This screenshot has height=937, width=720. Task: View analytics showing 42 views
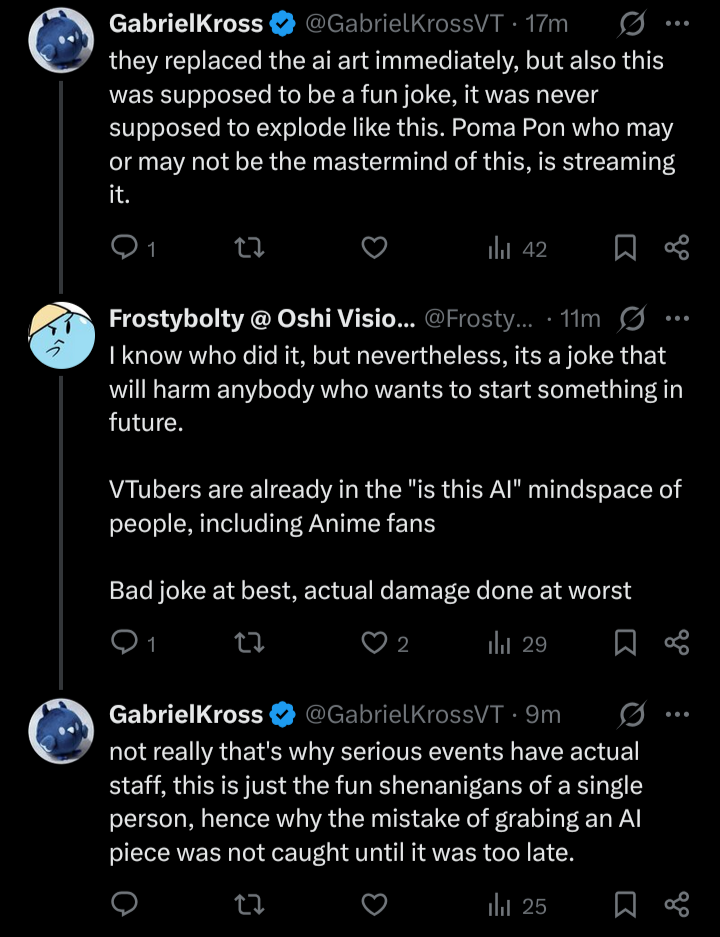517,249
